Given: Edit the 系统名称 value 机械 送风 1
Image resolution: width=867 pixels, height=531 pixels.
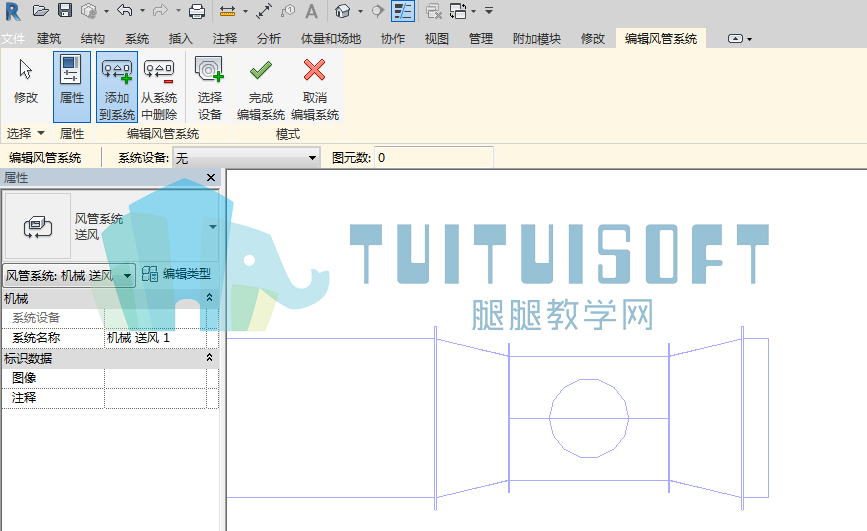Looking at the screenshot, I should (x=155, y=338).
